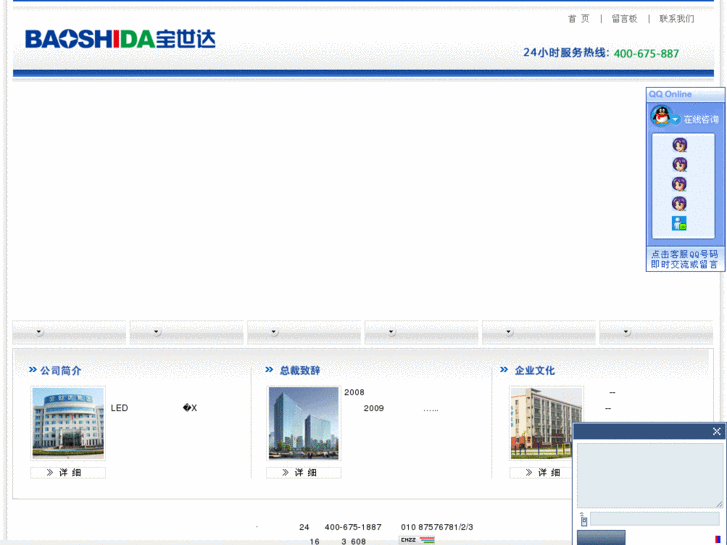This screenshot has width=727, height=545.
Task: Open the third navigation bar dropdown arrow
Action: [x=274, y=332]
